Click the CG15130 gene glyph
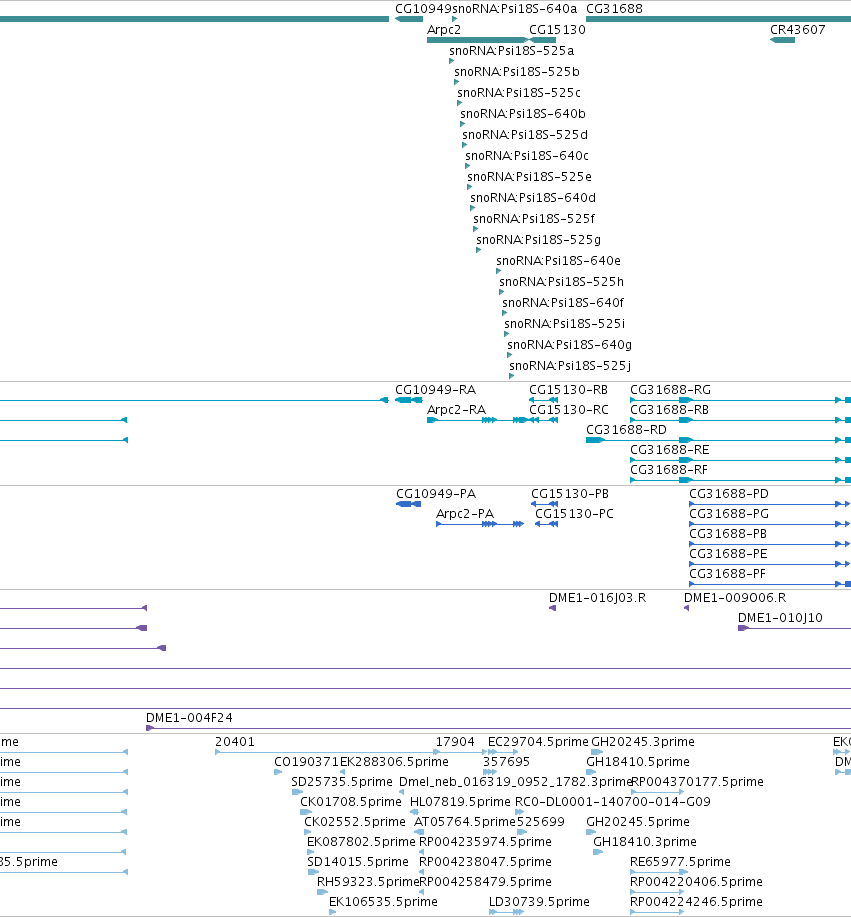 click(x=542, y=40)
